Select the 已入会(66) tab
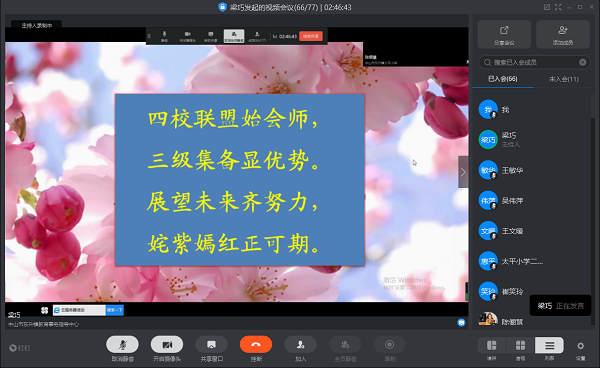Screen dimensions: 600x368 coord(503,79)
